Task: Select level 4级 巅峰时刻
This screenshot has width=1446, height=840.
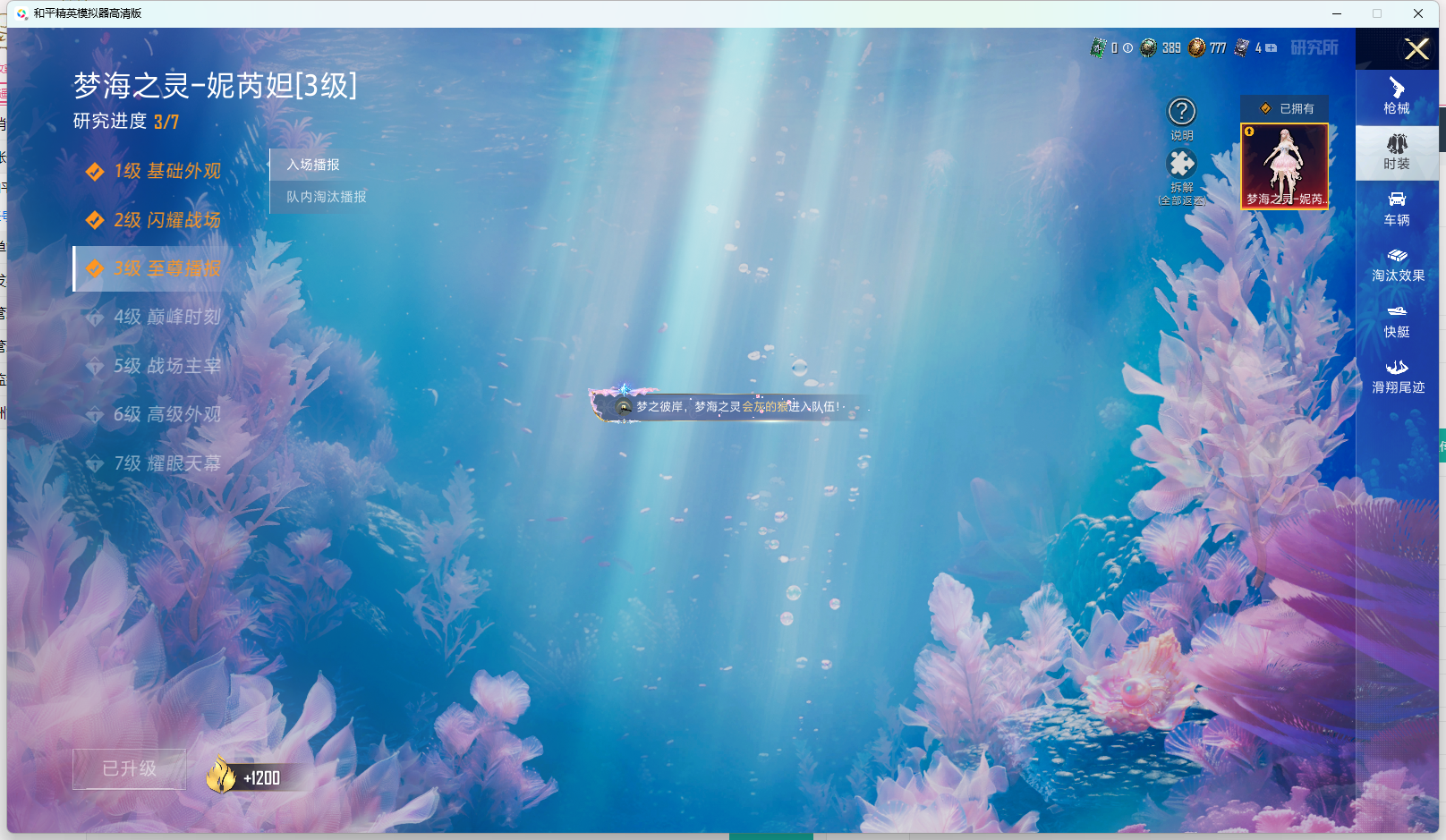Action: point(166,317)
